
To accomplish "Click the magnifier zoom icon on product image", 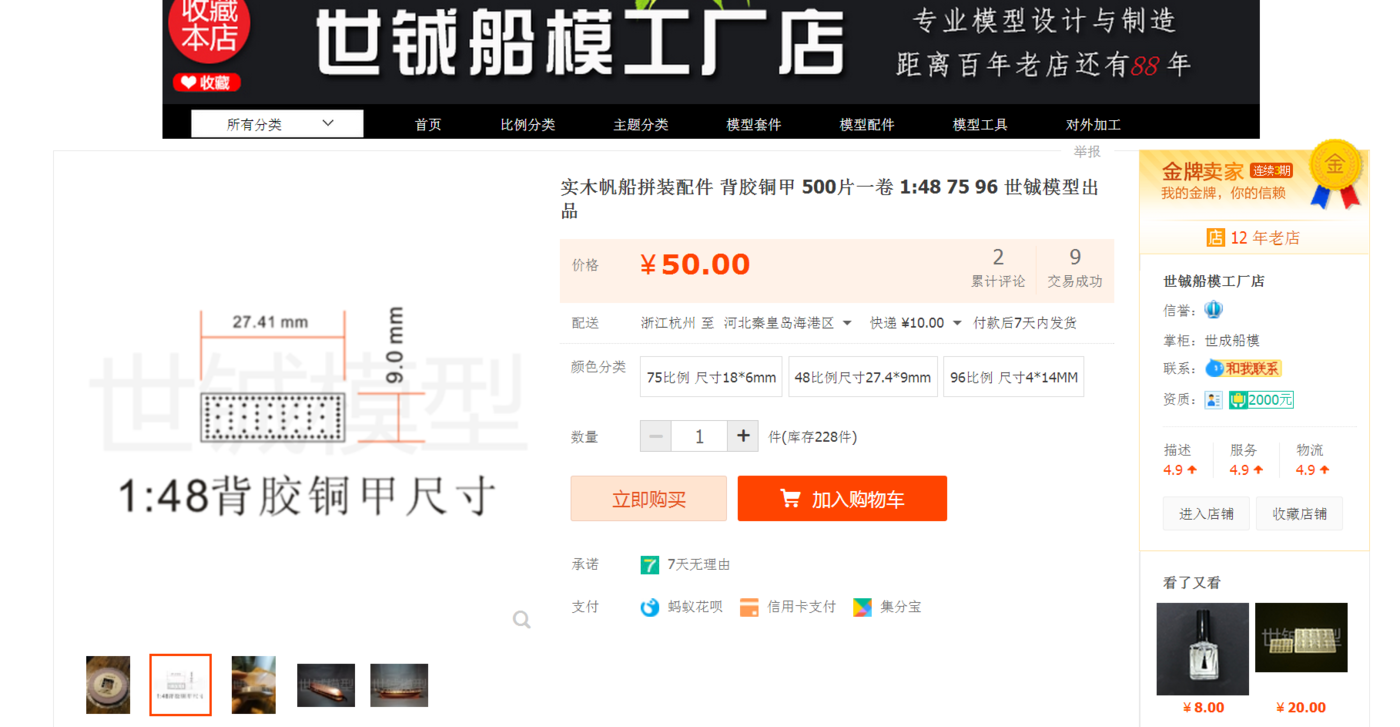I will (x=521, y=620).
